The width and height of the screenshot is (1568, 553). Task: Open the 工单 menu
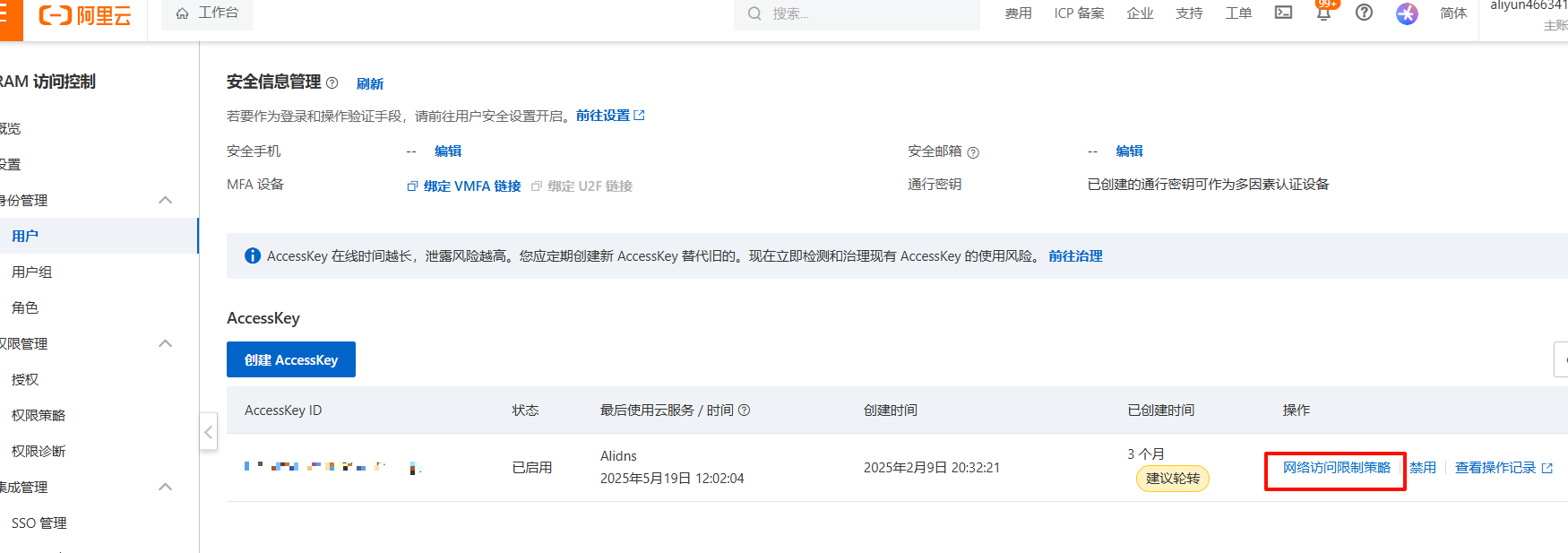click(1238, 13)
